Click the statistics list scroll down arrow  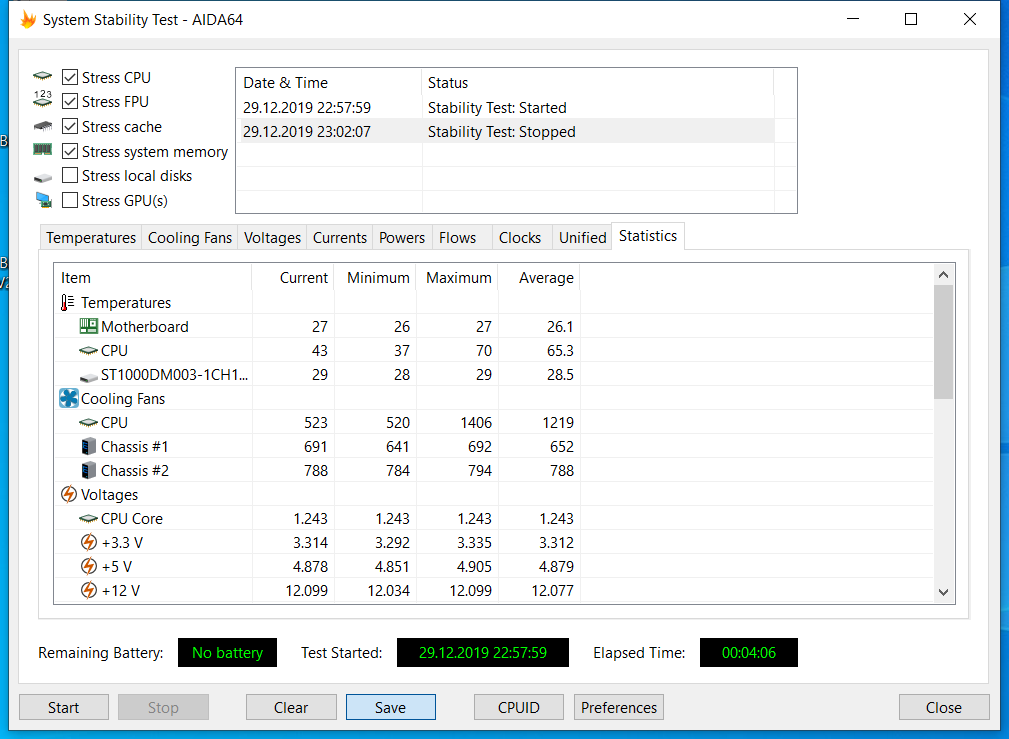[x=943, y=592]
